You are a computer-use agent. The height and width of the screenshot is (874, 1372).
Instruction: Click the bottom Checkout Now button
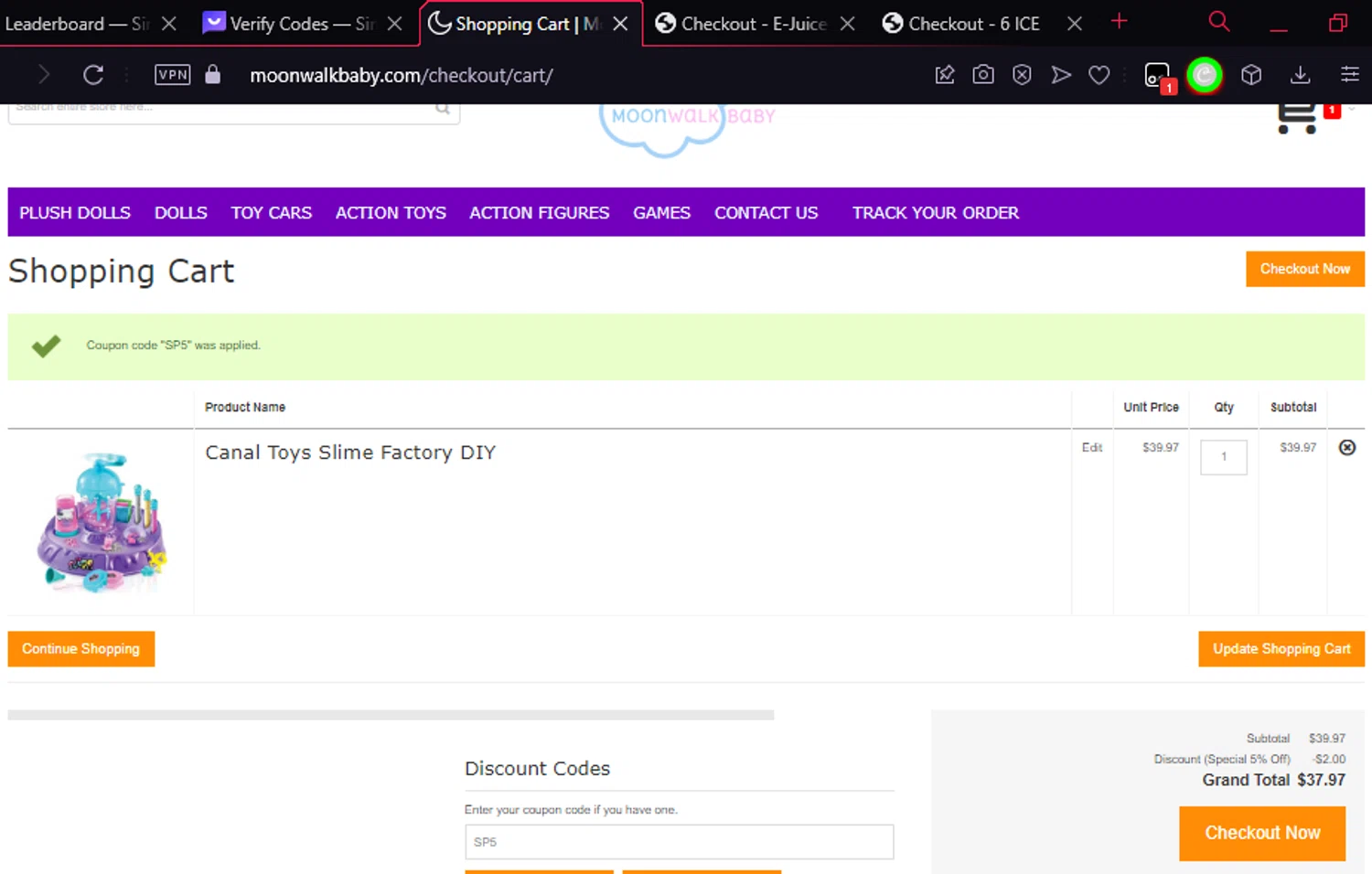(1262, 833)
